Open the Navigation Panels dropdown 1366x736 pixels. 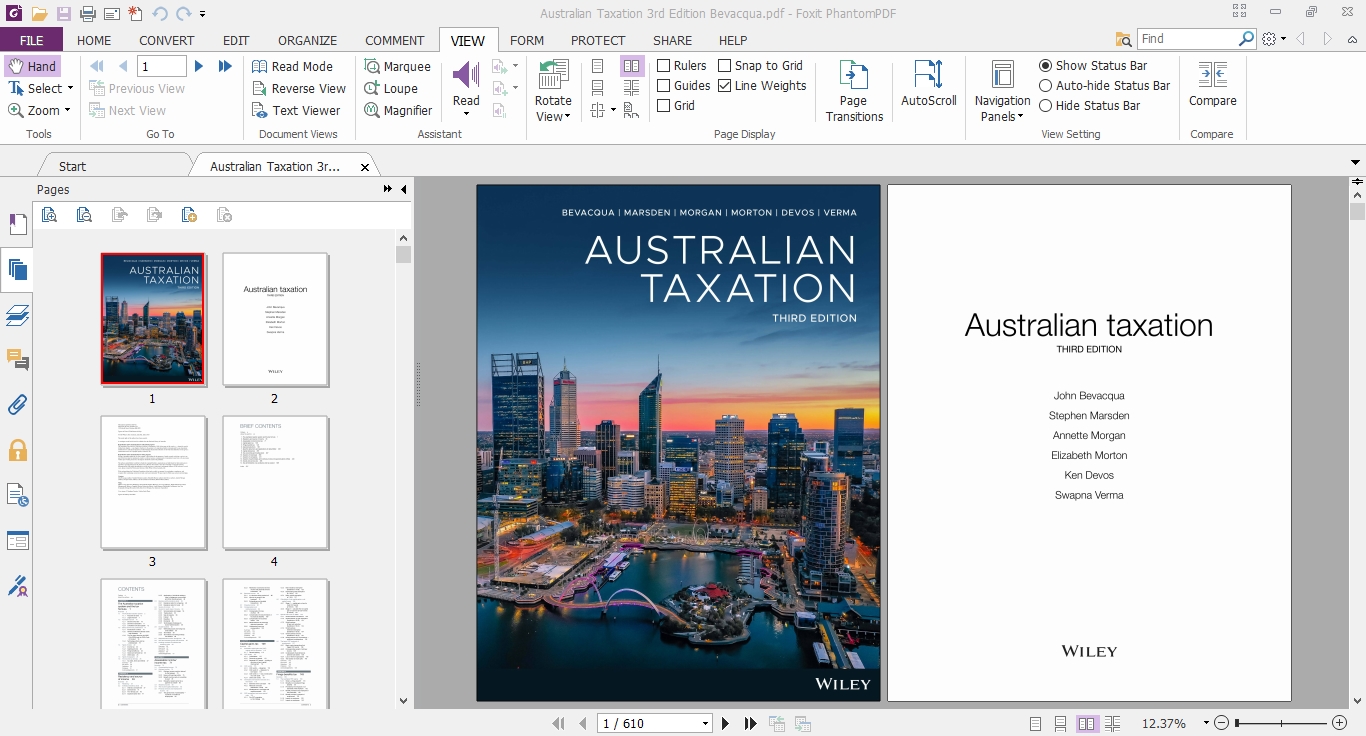1002,109
